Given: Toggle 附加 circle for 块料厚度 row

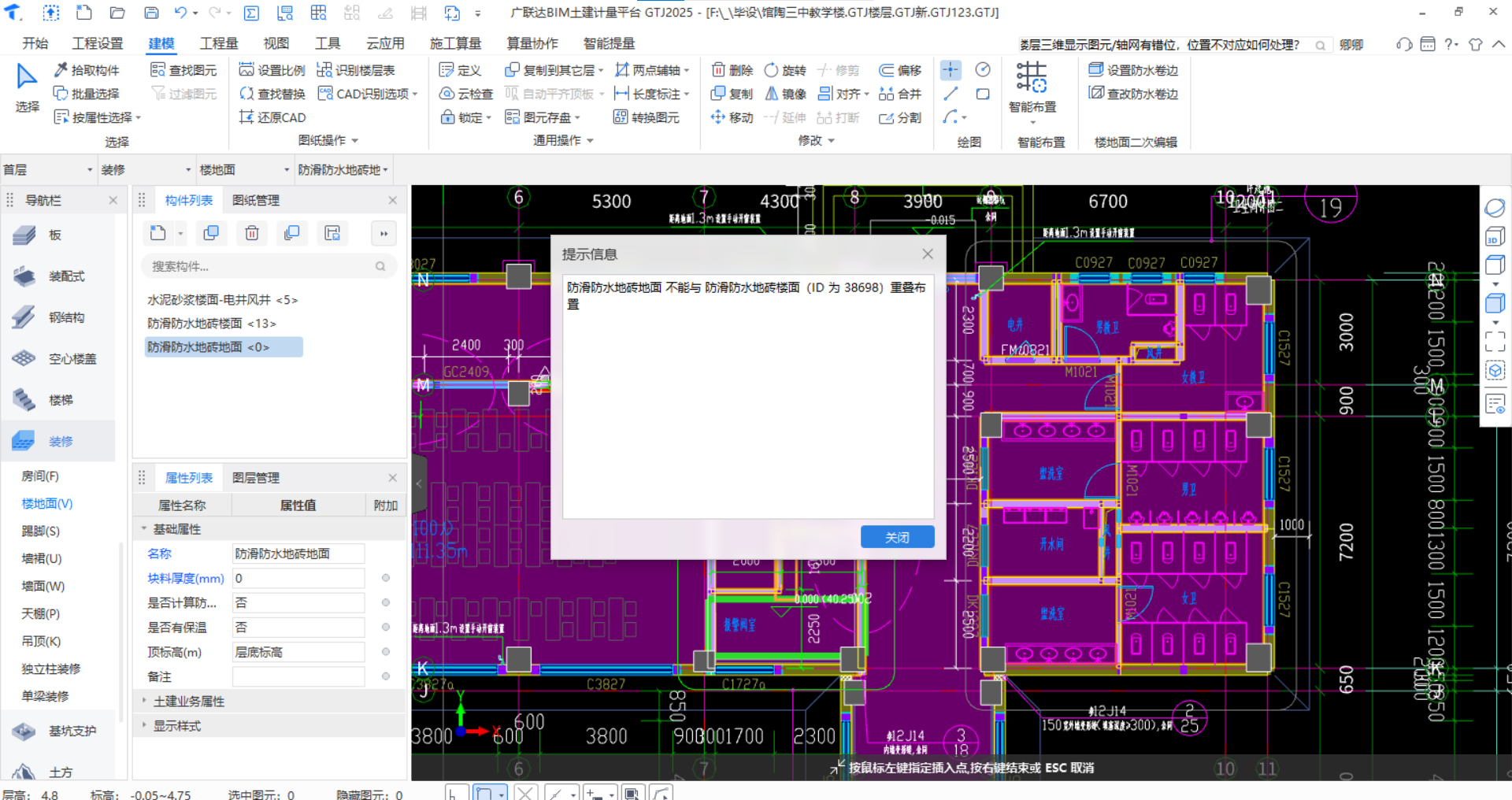Looking at the screenshot, I should pyautogui.click(x=386, y=578).
